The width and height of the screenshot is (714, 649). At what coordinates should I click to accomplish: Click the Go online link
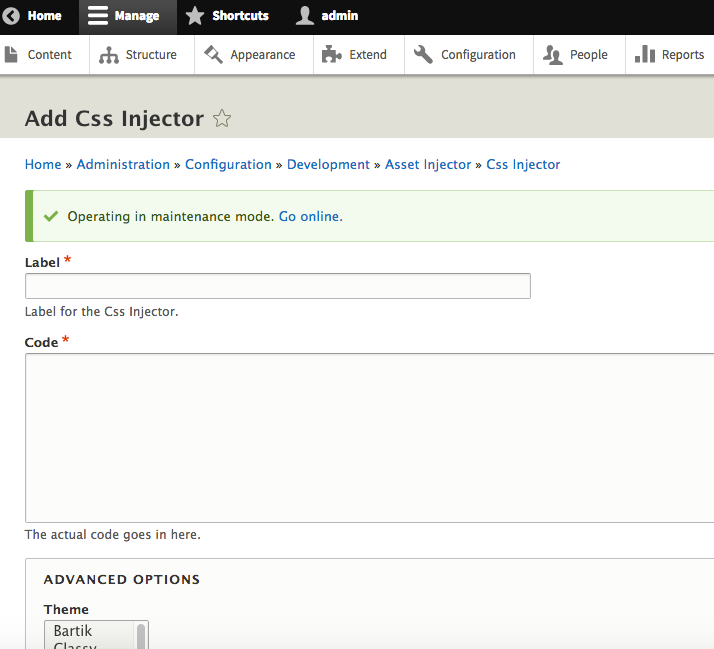click(311, 216)
